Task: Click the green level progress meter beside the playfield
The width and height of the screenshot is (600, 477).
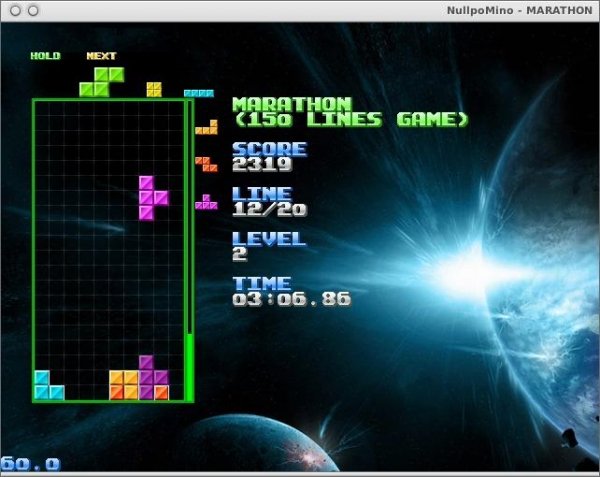Action: click(x=189, y=251)
